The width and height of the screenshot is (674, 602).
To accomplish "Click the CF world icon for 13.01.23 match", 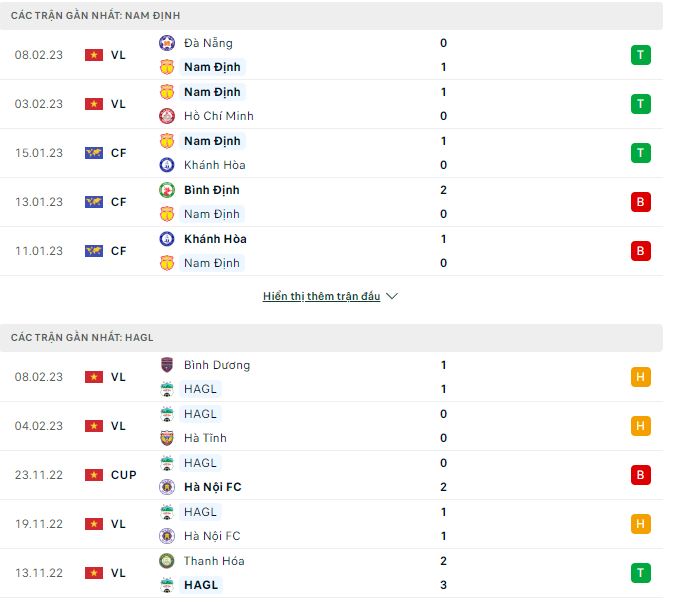I will [x=94, y=202].
